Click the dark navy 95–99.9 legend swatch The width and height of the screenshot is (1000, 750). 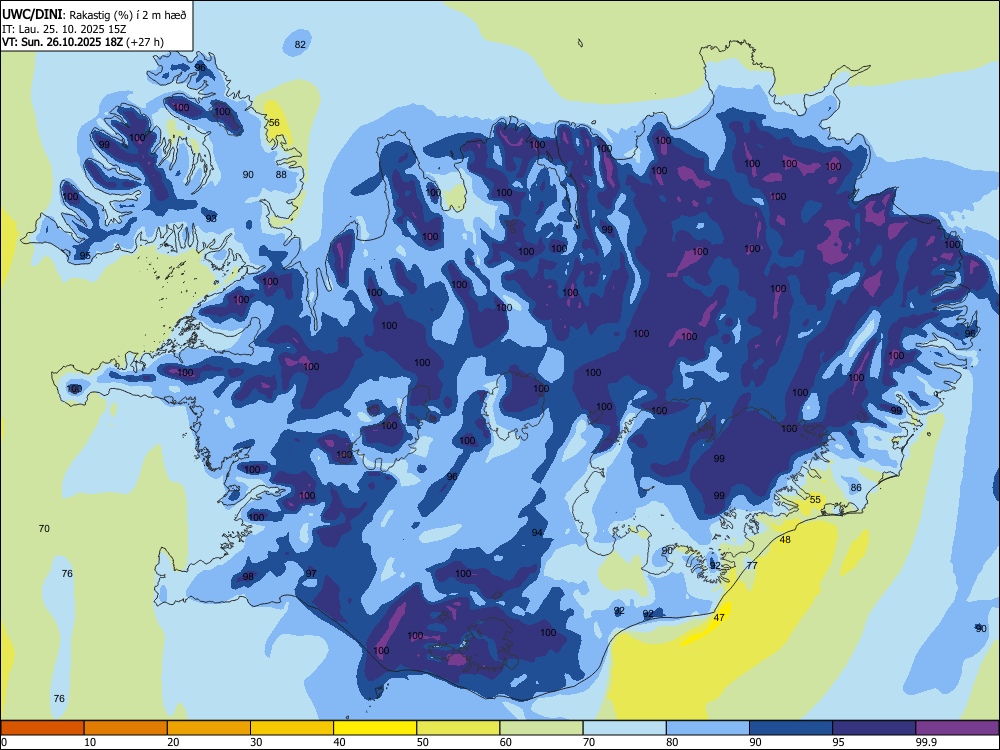874,728
